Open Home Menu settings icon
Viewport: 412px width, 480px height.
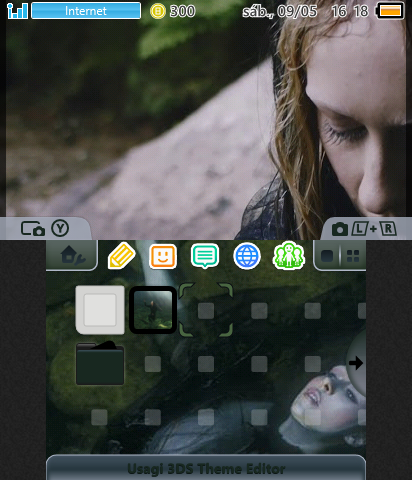click(72, 256)
